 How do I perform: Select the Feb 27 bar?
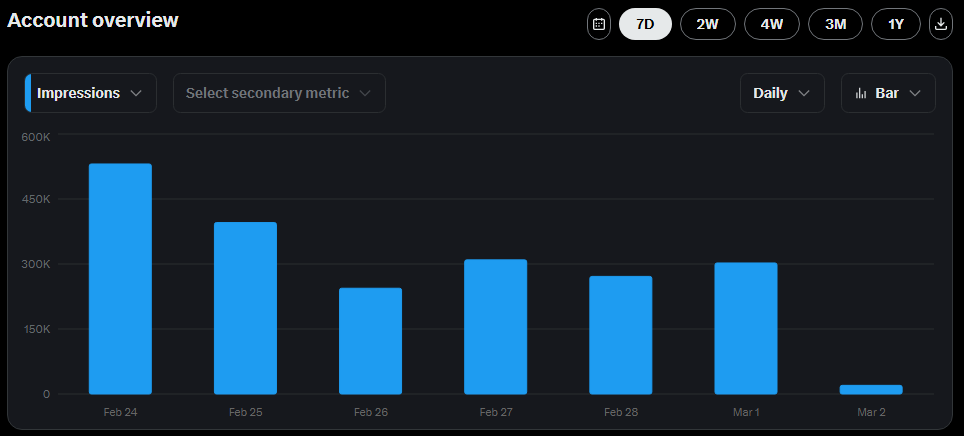[495, 327]
